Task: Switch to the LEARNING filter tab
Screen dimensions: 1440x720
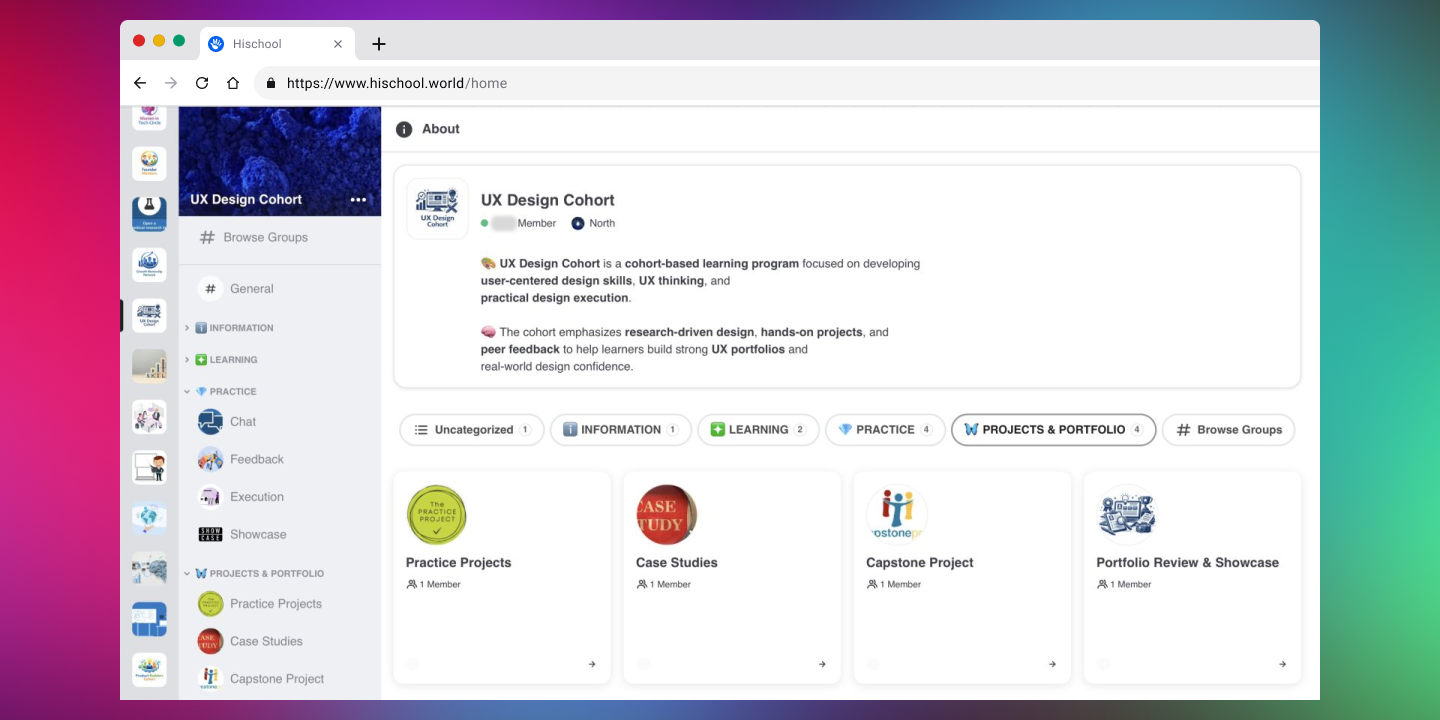Action: click(x=758, y=430)
